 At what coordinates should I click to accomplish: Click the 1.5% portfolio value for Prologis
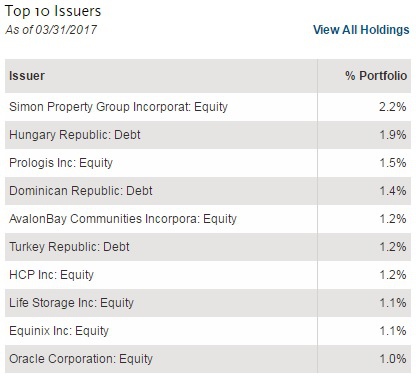[393, 163]
